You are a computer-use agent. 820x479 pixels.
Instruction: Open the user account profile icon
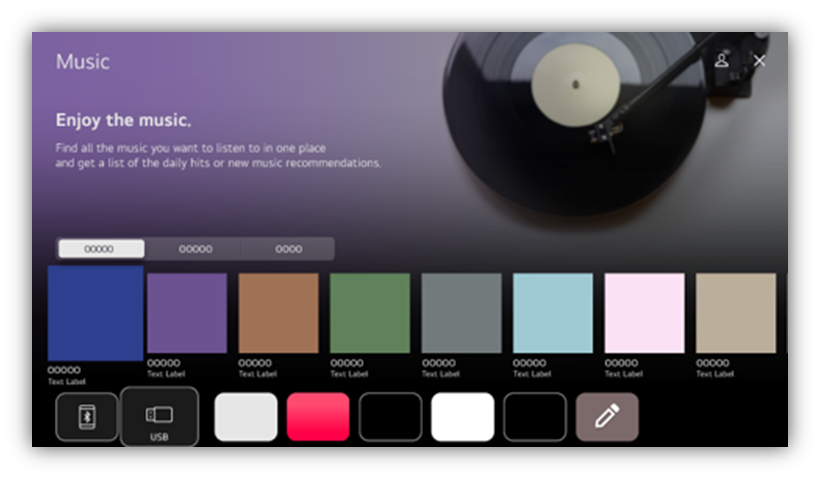(721, 61)
